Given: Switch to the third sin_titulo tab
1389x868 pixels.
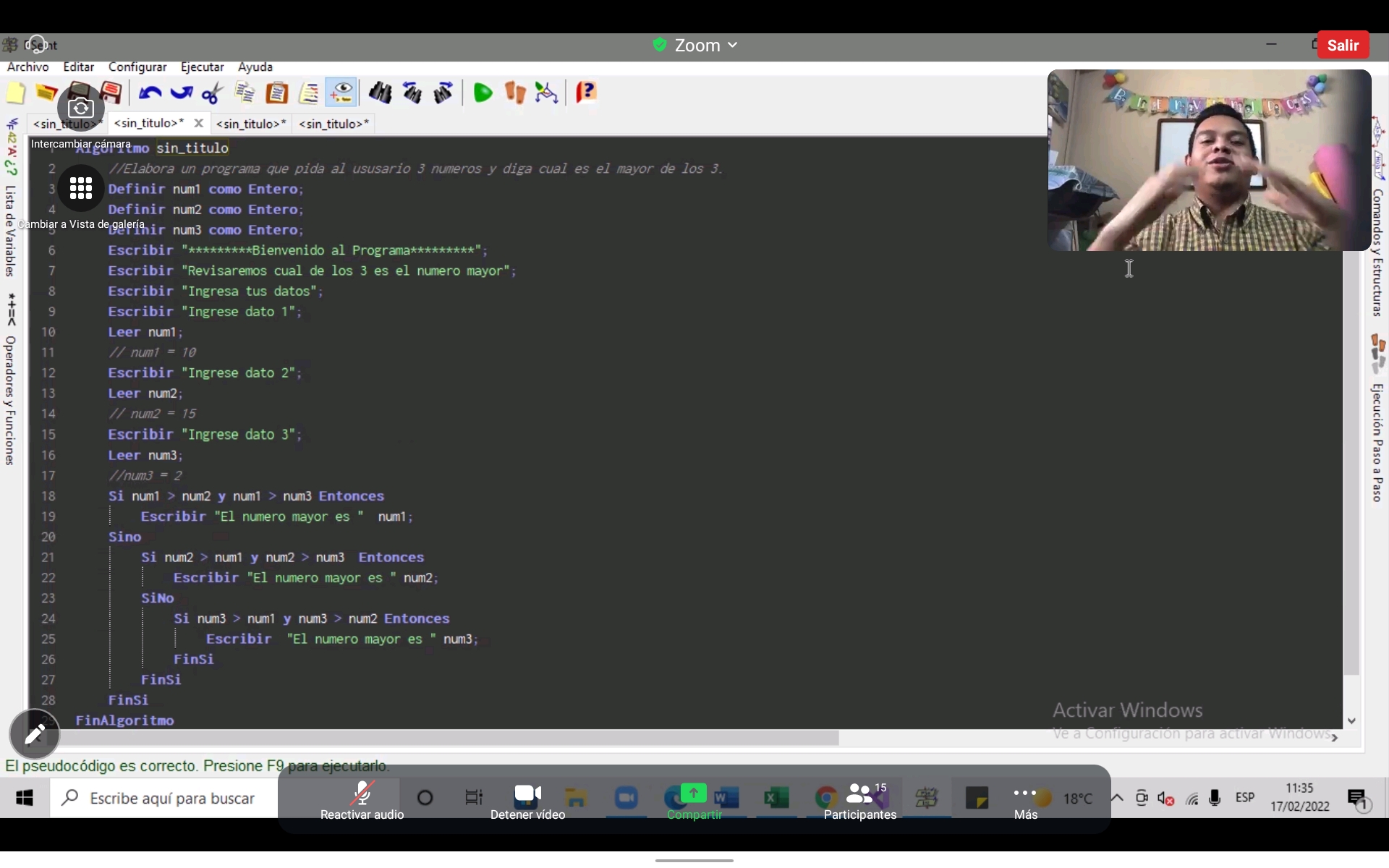Looking at the screenshot, I should click(x=251, y=124).
